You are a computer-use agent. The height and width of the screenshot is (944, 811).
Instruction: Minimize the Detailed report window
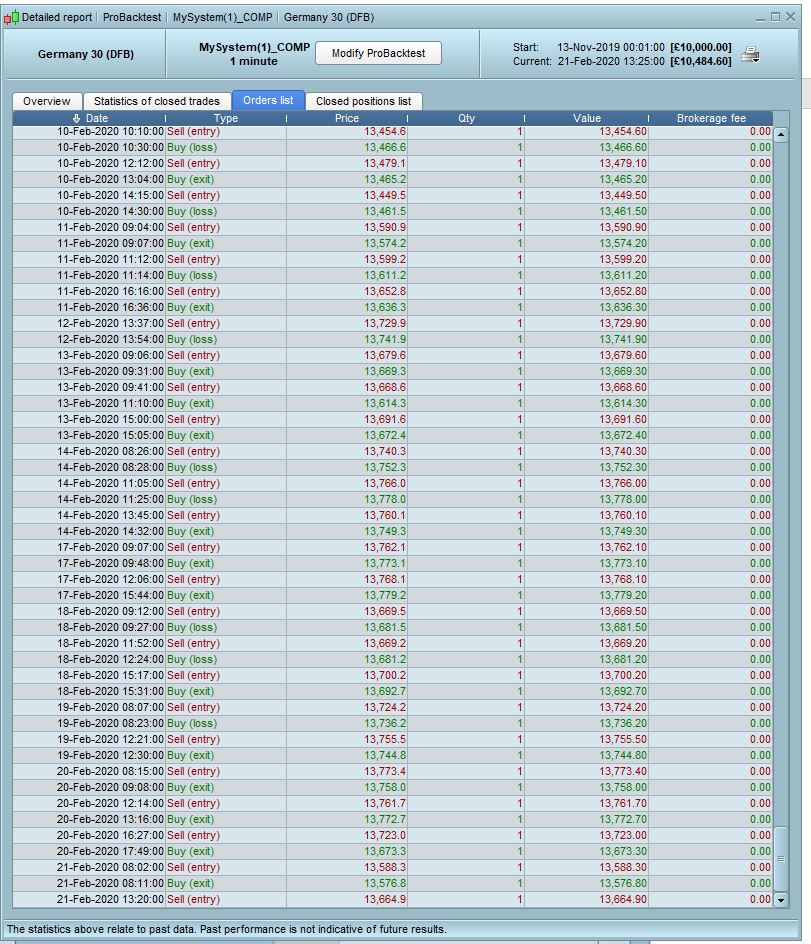(760, 17)
